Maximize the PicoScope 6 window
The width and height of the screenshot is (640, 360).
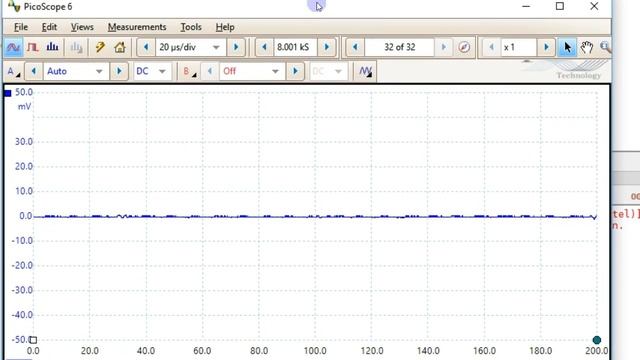(x=560, y=7)
